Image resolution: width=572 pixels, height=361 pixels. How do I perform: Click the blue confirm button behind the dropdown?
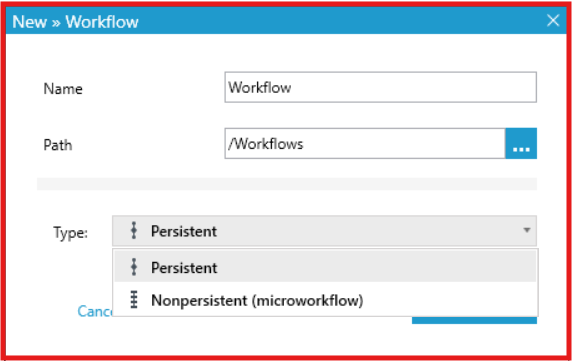coord(474,320)
